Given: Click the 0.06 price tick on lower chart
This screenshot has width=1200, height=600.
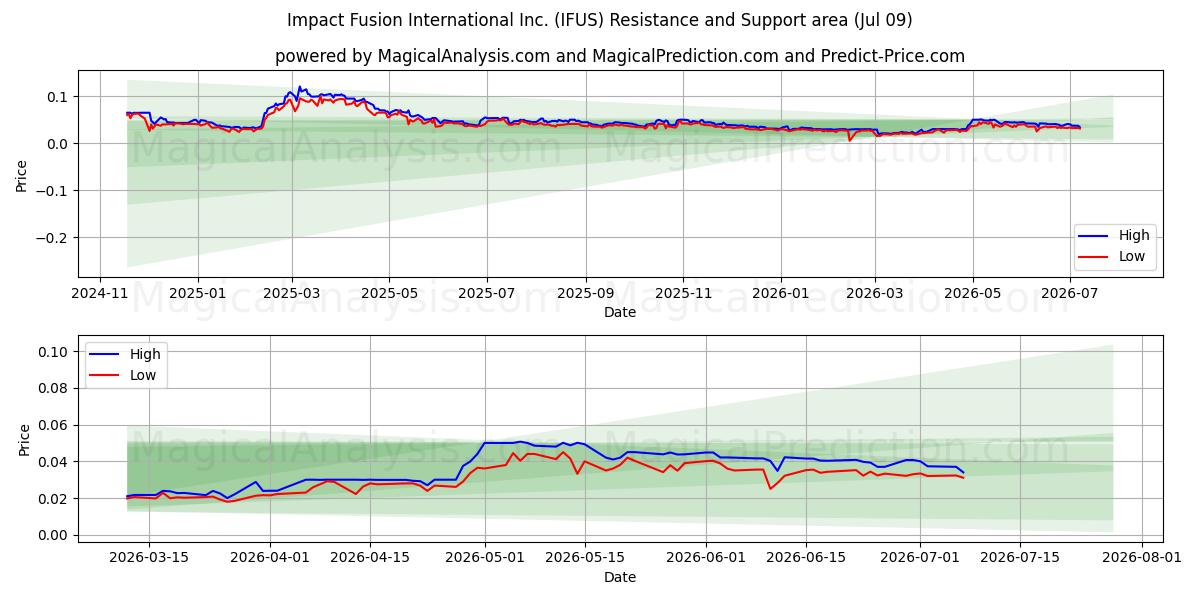Looking at the screenshot, I should coord(52,425).
